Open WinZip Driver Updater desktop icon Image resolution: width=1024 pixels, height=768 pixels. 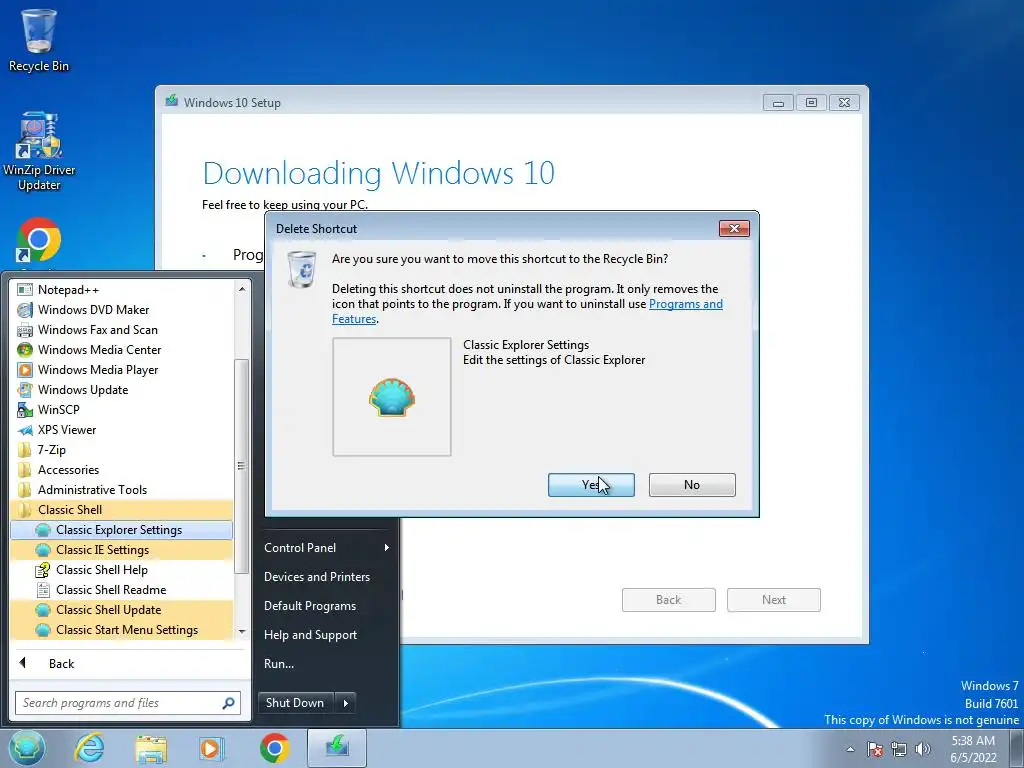39,152
